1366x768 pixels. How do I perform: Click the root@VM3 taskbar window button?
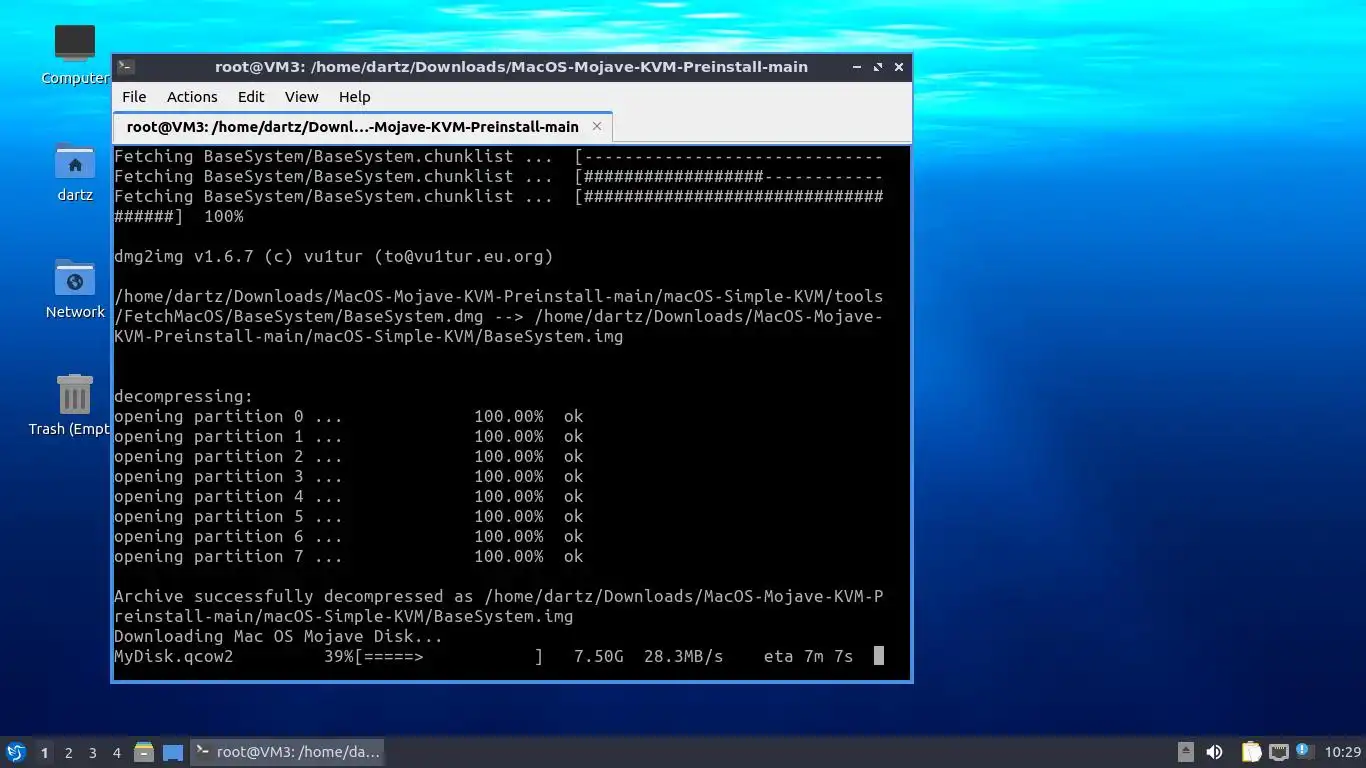coord(287,752)
